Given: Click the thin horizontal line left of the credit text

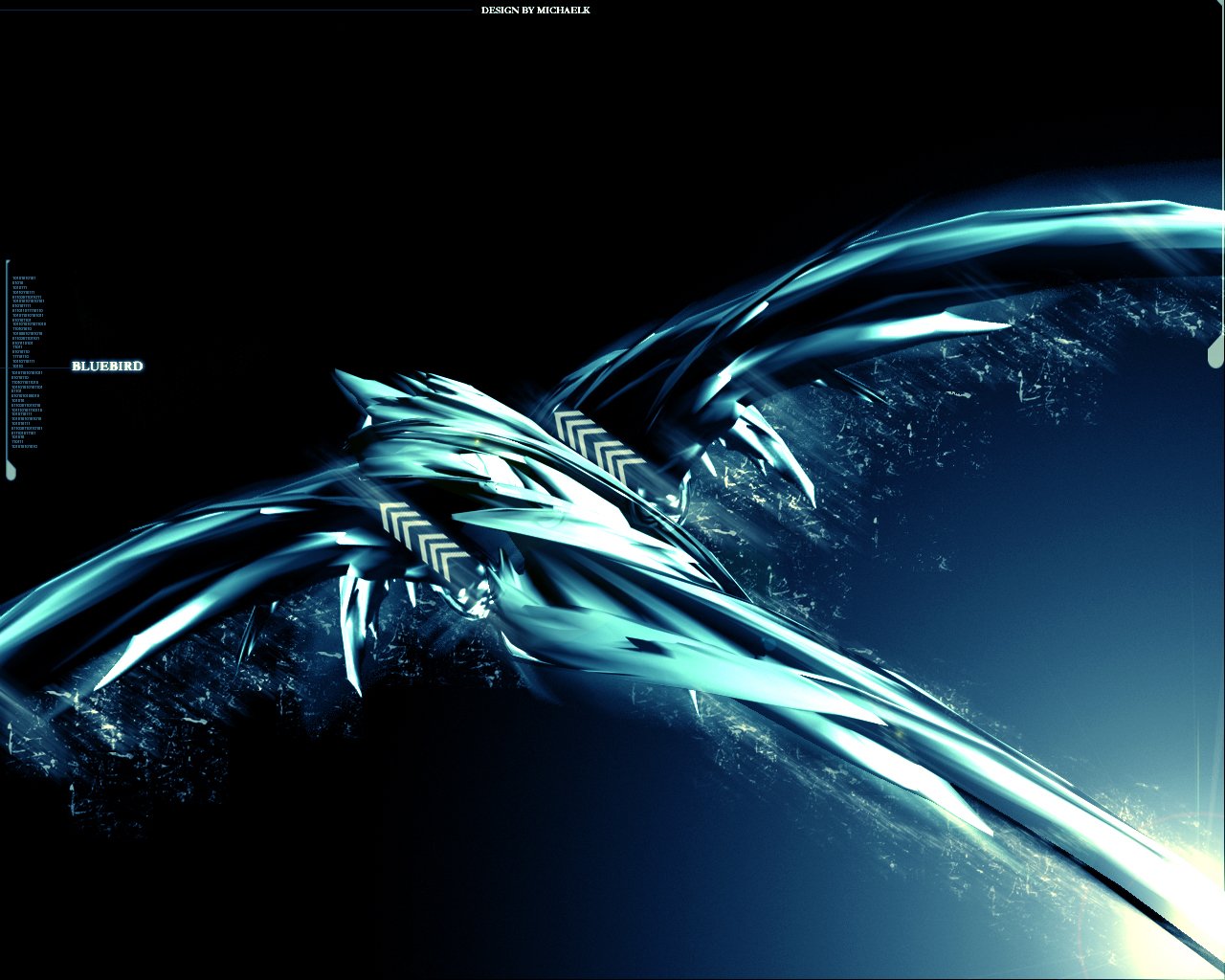Looking at the screenshot, I should tap(239, 11).
